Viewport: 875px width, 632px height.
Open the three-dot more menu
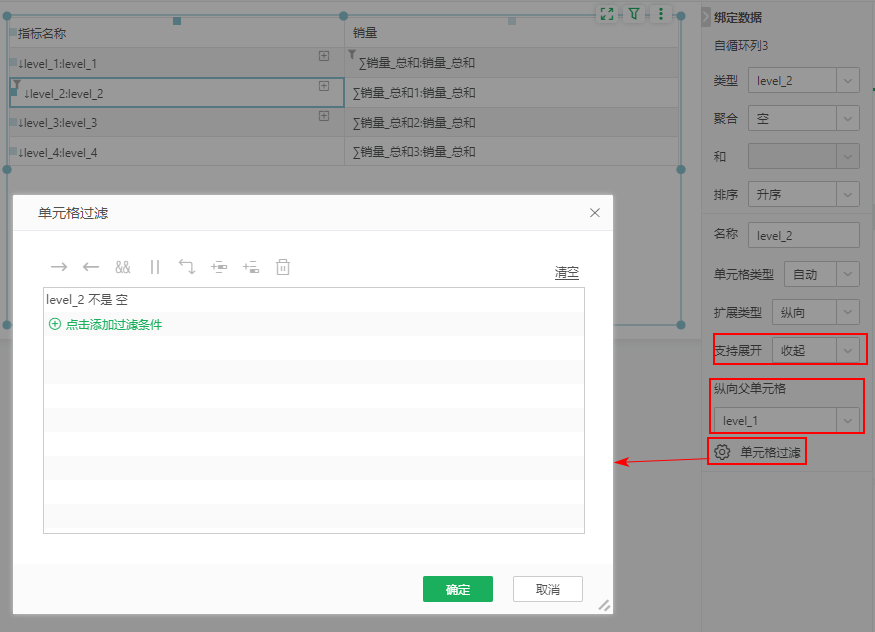point(661,14)
